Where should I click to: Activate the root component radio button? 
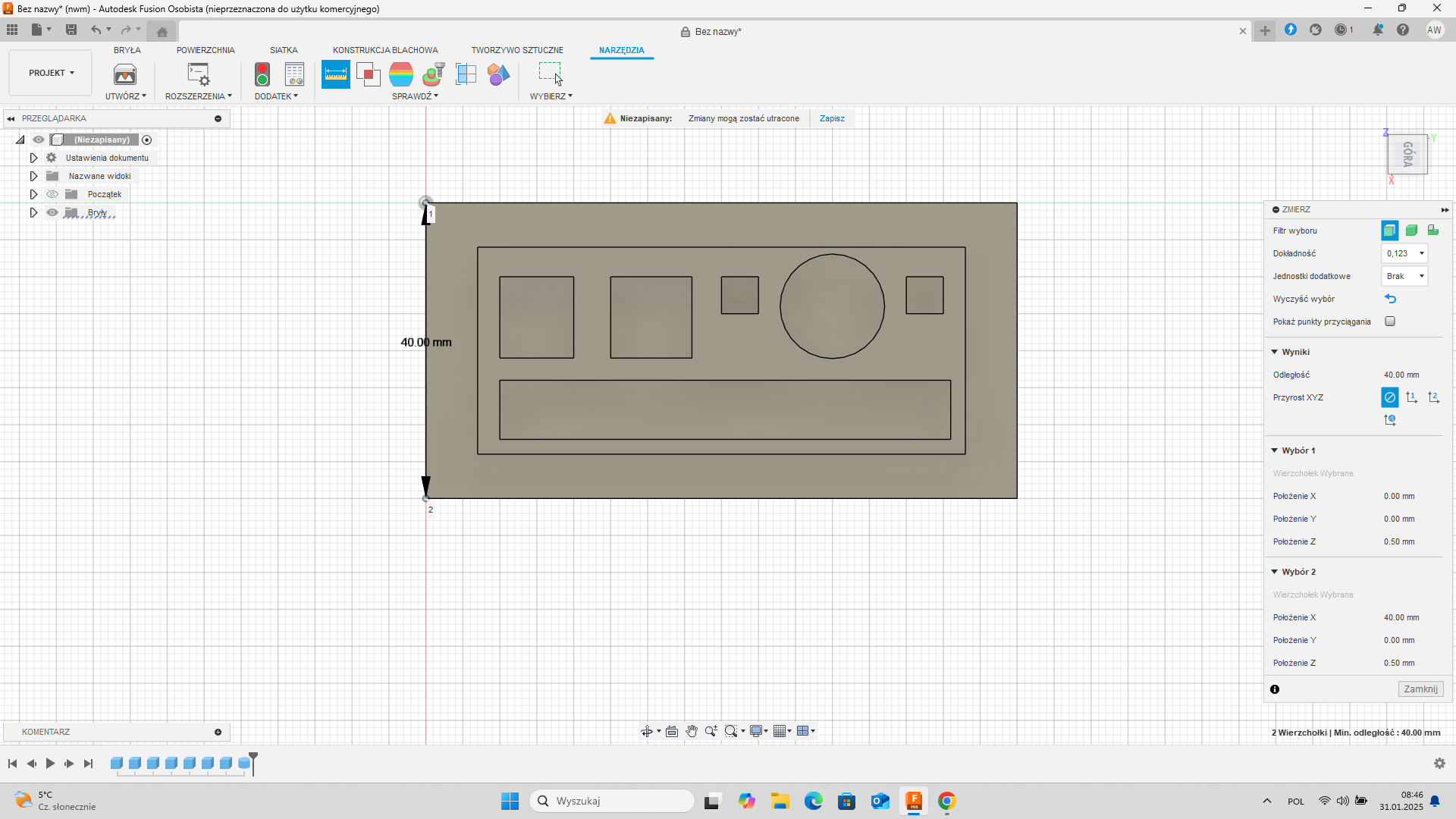pyautogui.click(x=147, y=140)
